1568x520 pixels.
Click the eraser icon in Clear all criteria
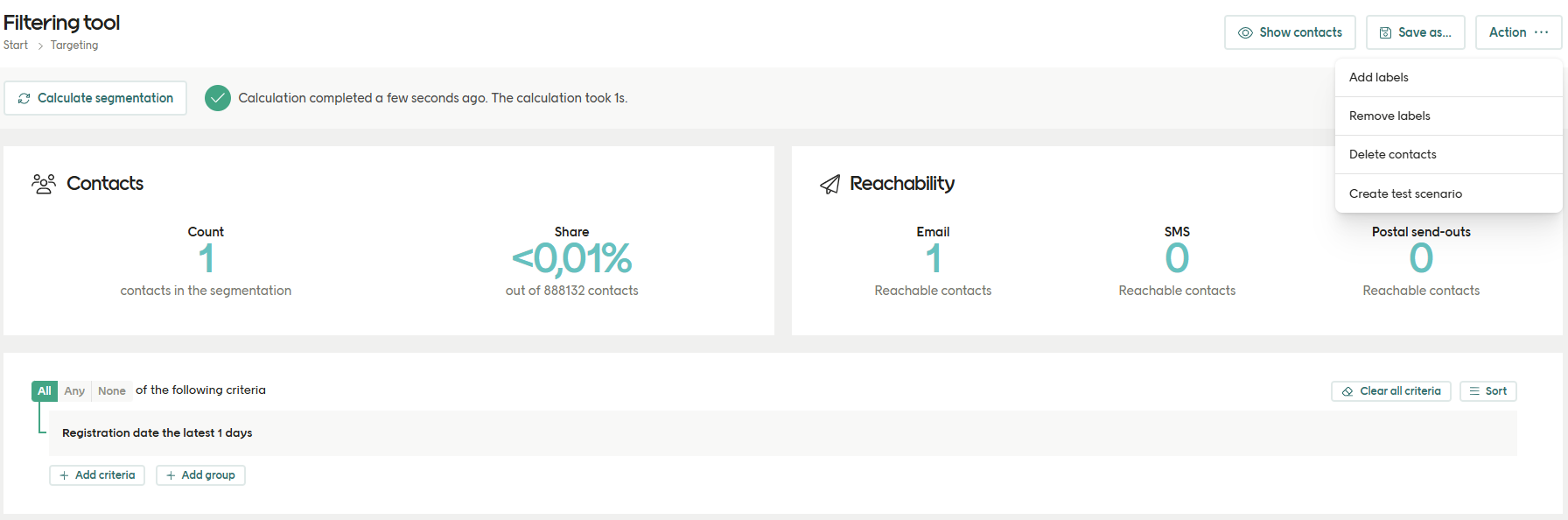point(1347,391)
